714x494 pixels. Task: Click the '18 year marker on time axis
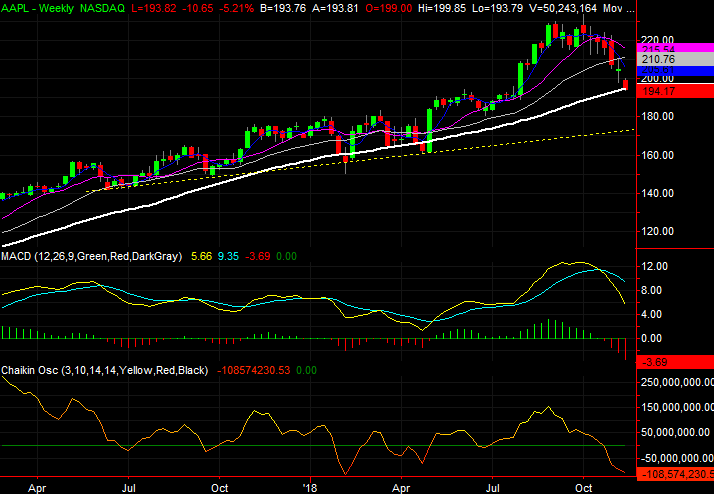tap(310, 488)
